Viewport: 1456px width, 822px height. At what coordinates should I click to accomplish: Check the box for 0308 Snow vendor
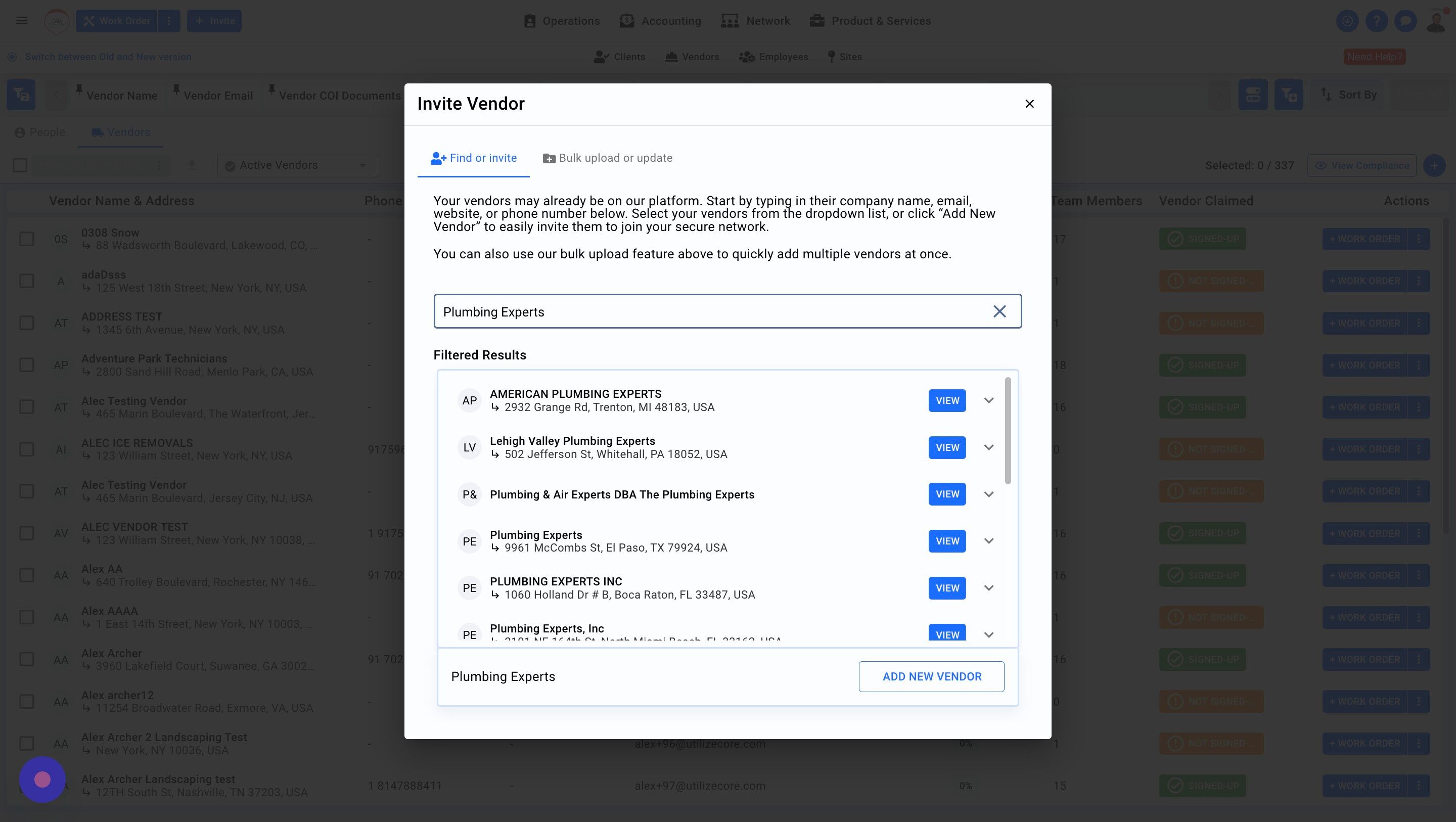tap(27, 239)
